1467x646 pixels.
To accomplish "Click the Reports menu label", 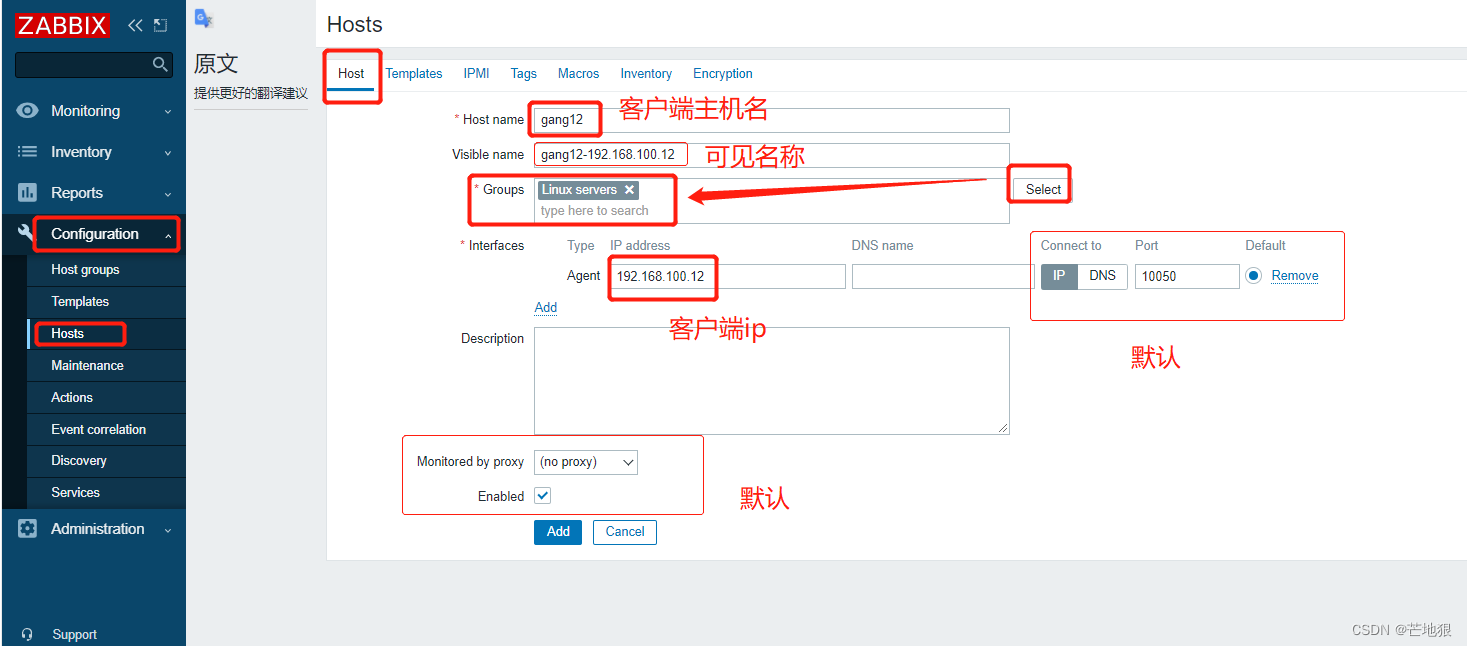I will click(x=77, y=193).
